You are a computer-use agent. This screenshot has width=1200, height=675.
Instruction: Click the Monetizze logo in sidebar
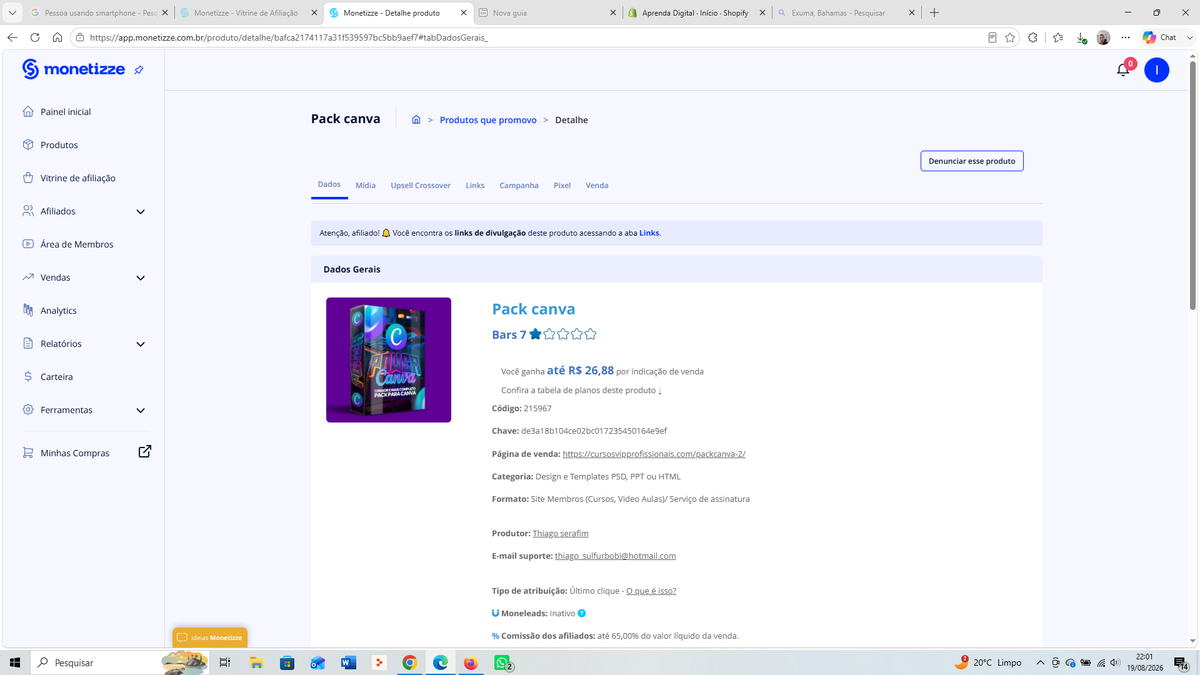[75, 69]
